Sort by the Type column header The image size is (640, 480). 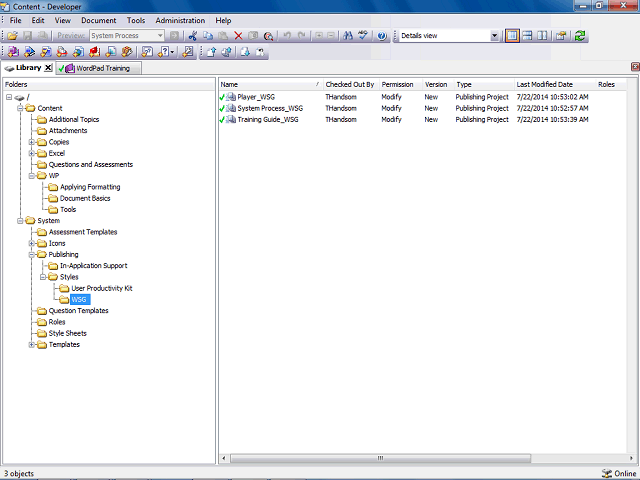click(x=484, y=84)
